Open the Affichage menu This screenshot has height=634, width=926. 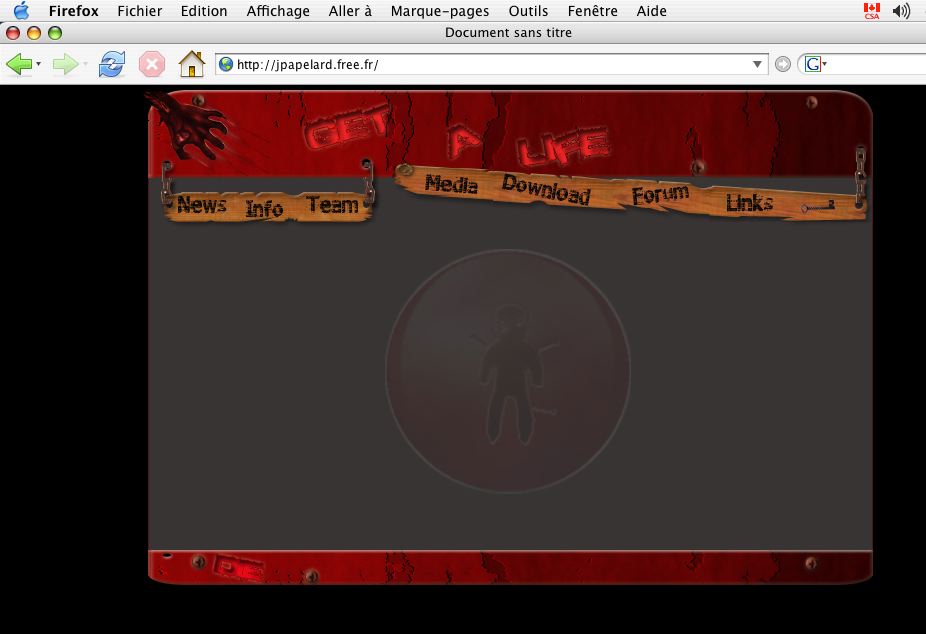point(278,11)
